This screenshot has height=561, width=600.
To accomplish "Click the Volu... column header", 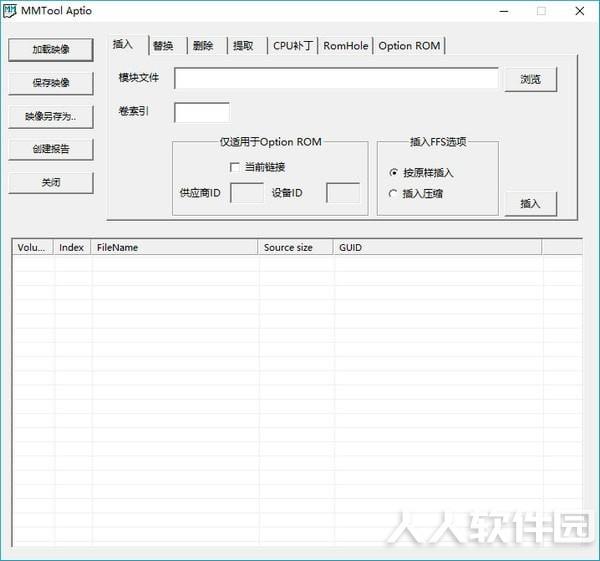I will pos(33,247).
